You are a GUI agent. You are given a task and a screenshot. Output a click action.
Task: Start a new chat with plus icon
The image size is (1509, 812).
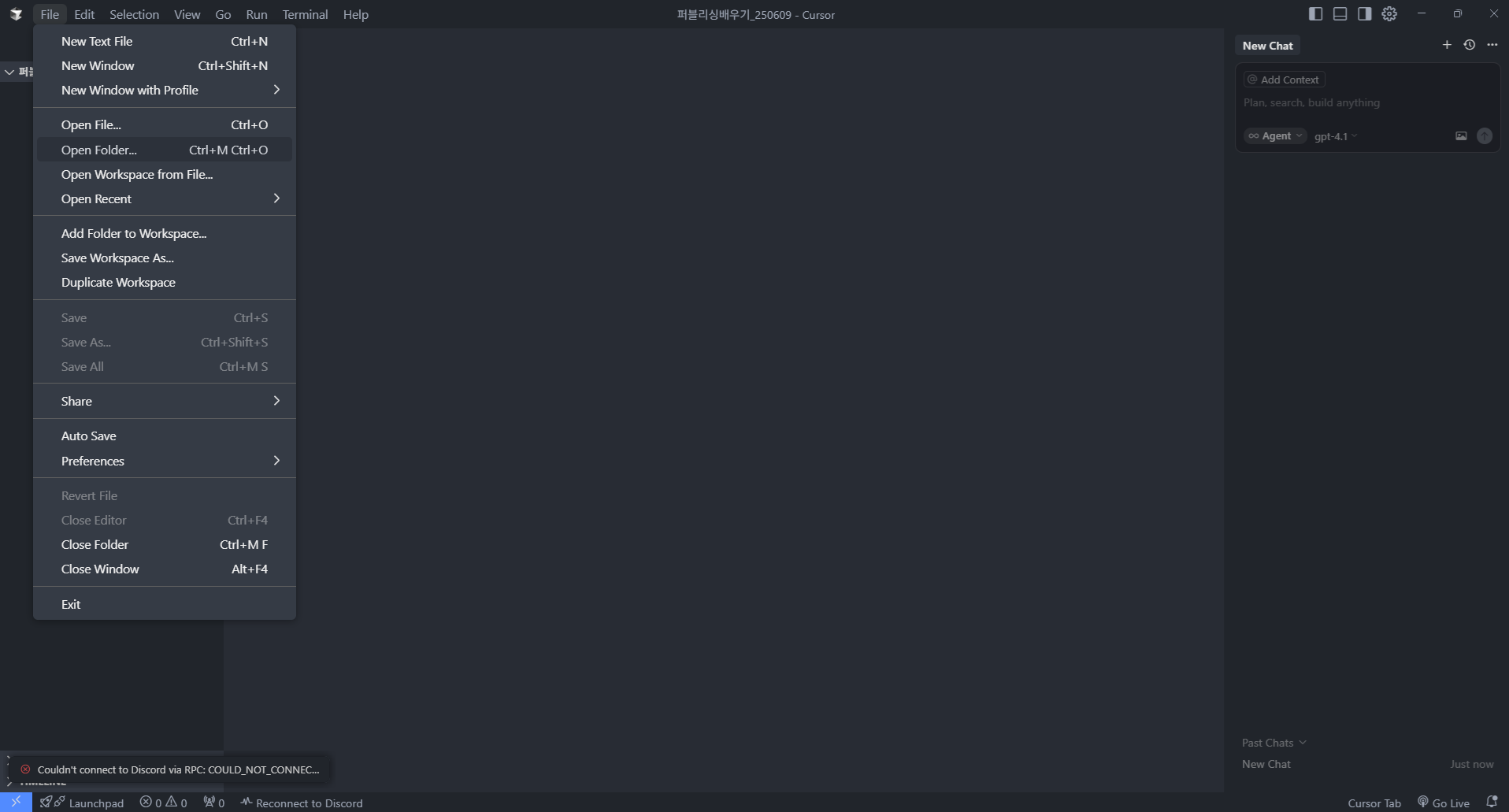pyautogui.click(x=1447, y=45)
